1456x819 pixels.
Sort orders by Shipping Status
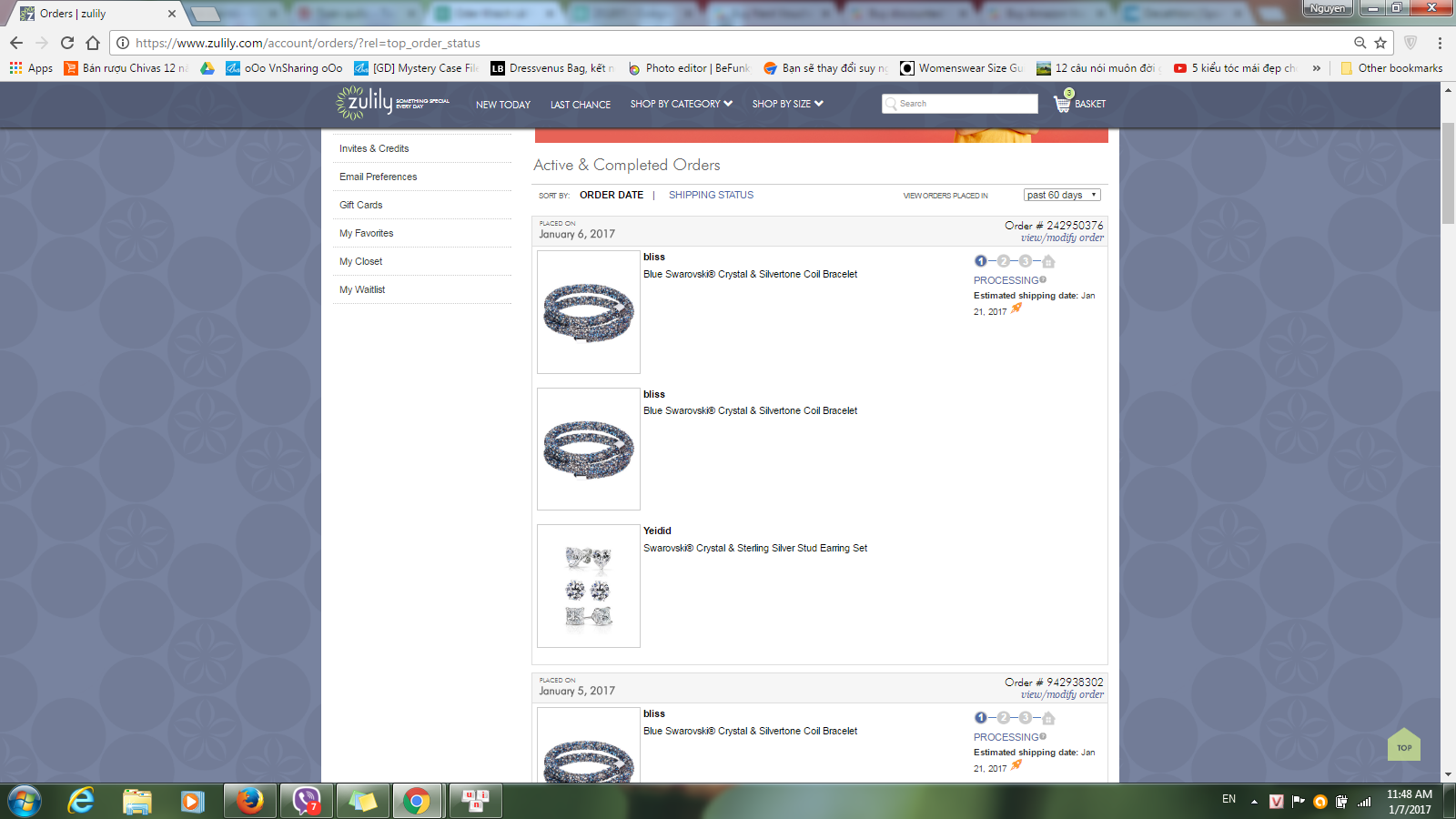[x=711, y=195]
